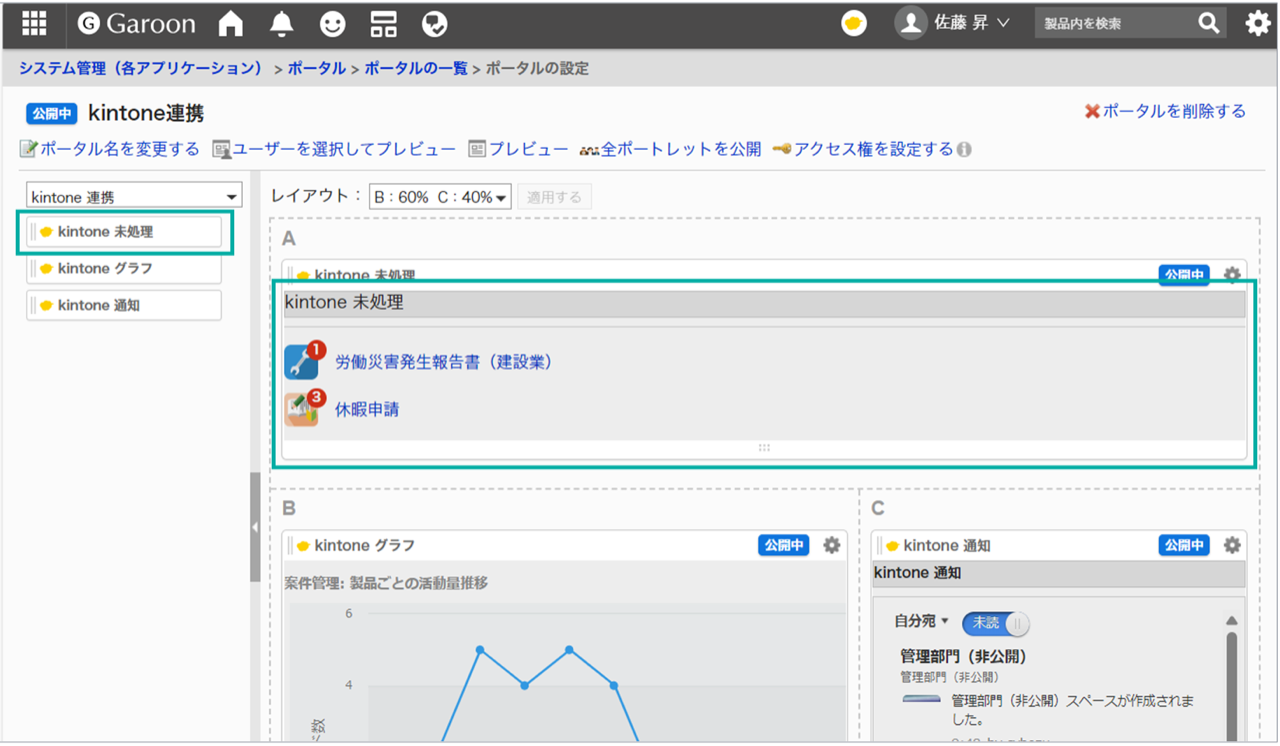Open 労働災害発生報告書（建設業） link

tap(445, 362)
